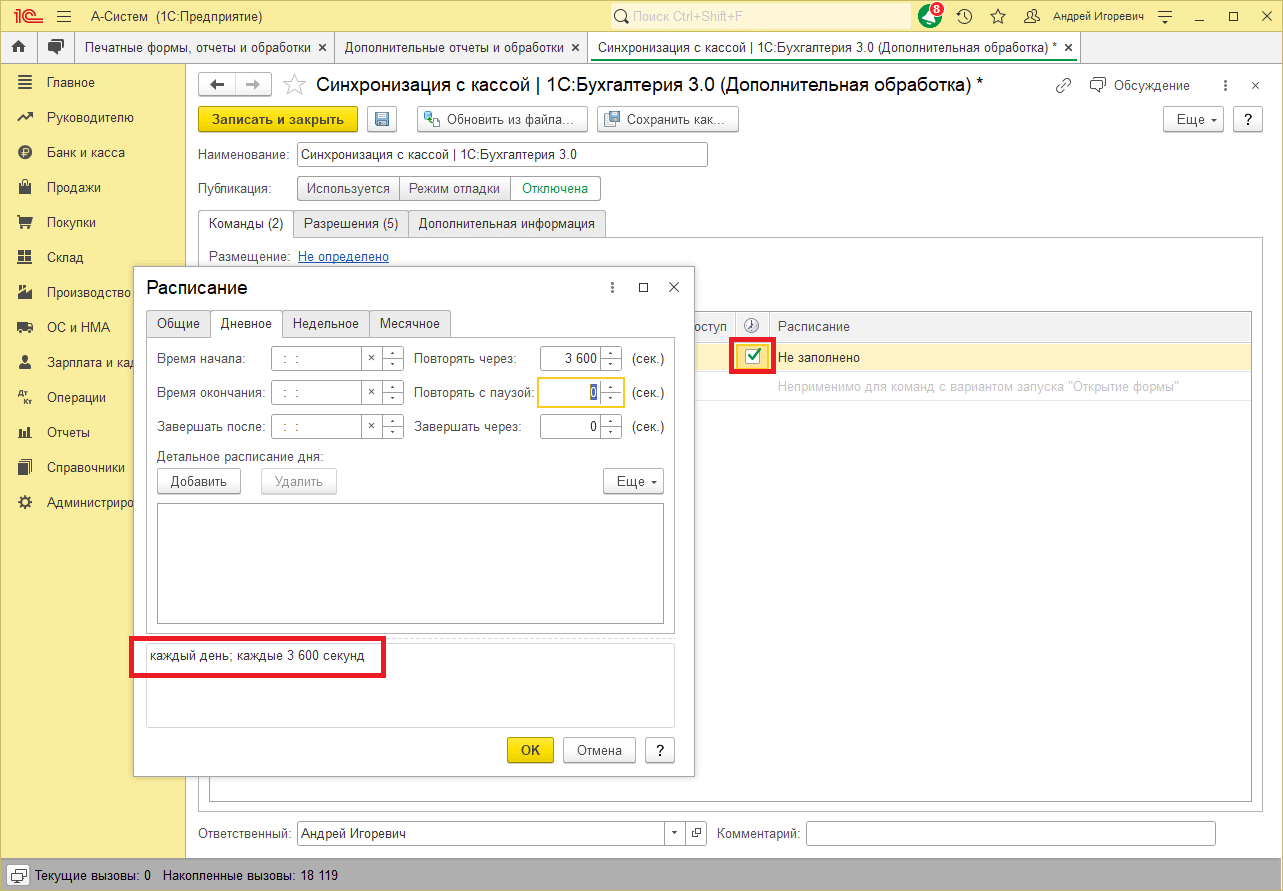Clear Время начала with the x button
The width and height of the screenshot is (1283, 891).
(x=371, y=358)
